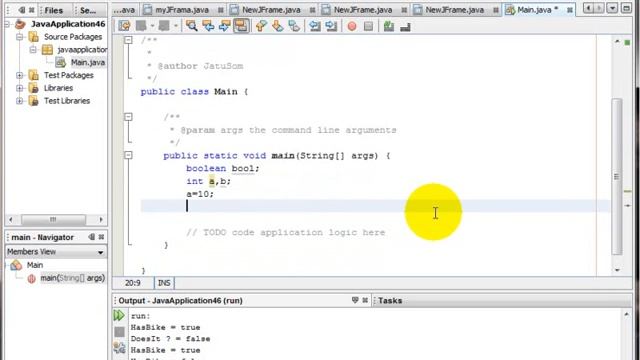Minimize the Projects panel icon

point(22,10)
